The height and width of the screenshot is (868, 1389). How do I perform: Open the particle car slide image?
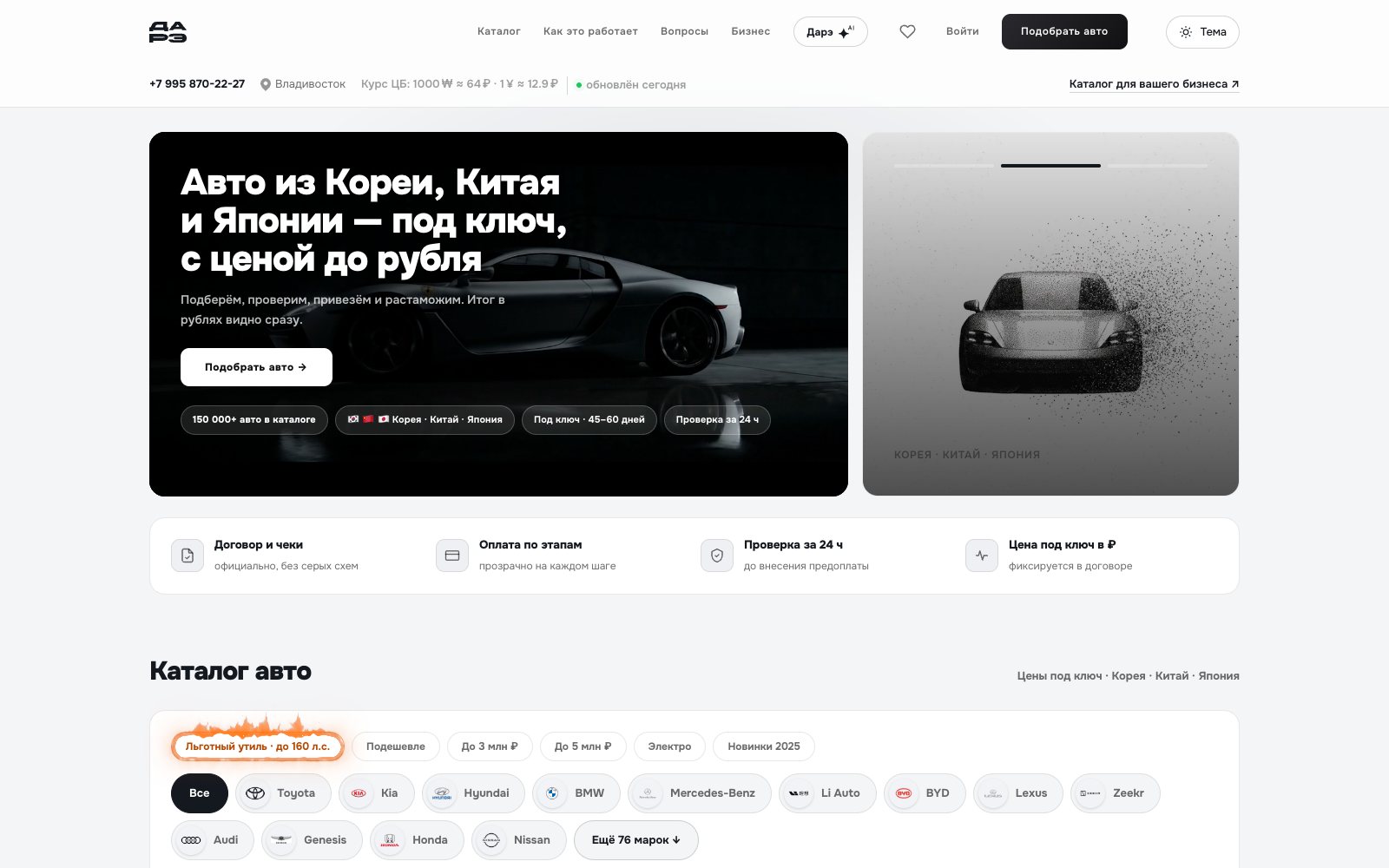tap(1050, 314)
